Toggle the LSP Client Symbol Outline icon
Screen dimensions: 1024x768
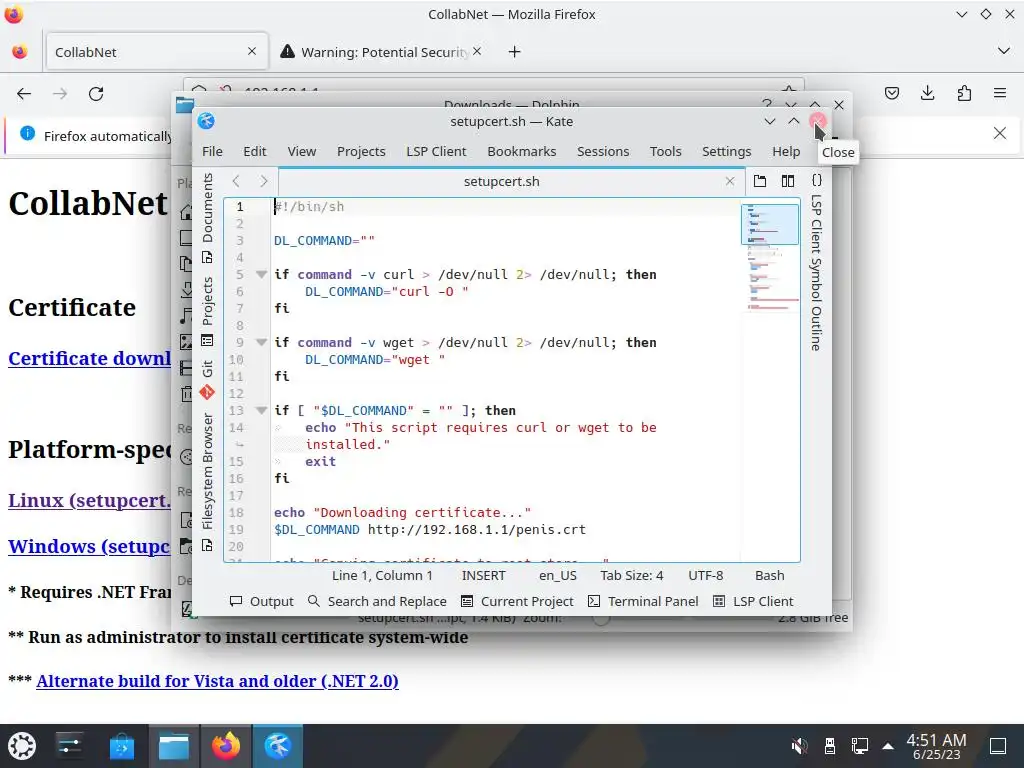[816, 180]
